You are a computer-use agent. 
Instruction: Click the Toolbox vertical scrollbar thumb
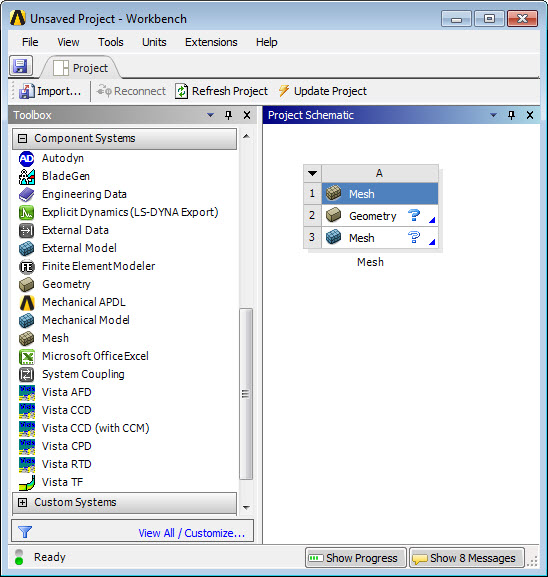246,394
